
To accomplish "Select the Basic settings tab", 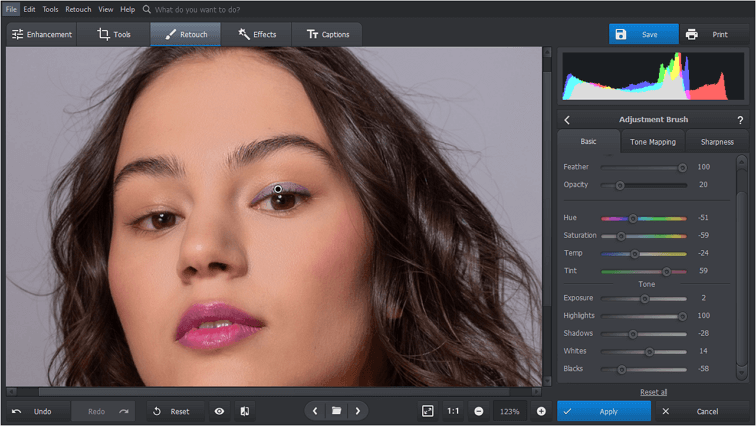I will 588,141.
